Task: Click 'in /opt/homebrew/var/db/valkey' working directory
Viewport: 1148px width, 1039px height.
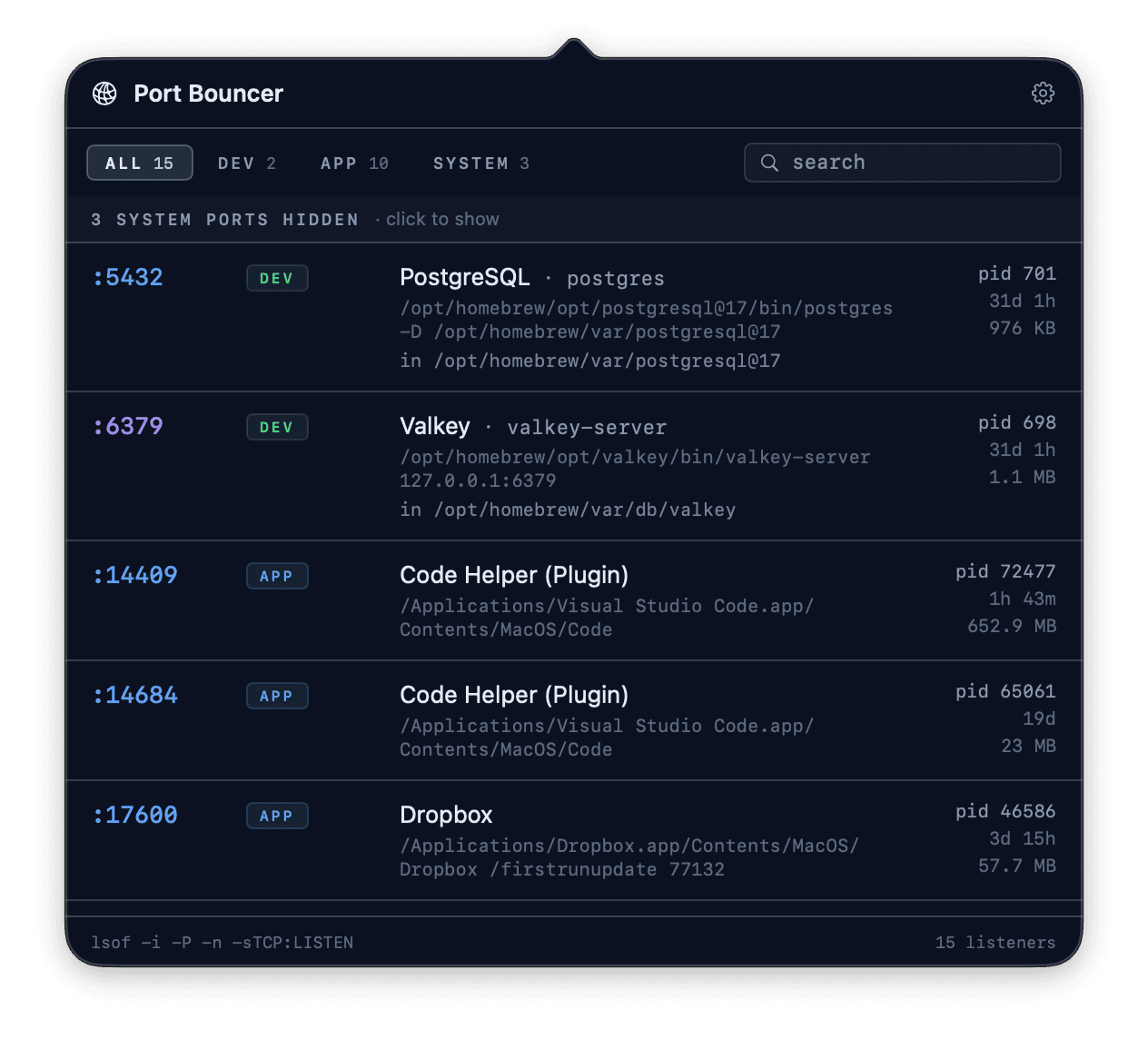Action: 568,510
